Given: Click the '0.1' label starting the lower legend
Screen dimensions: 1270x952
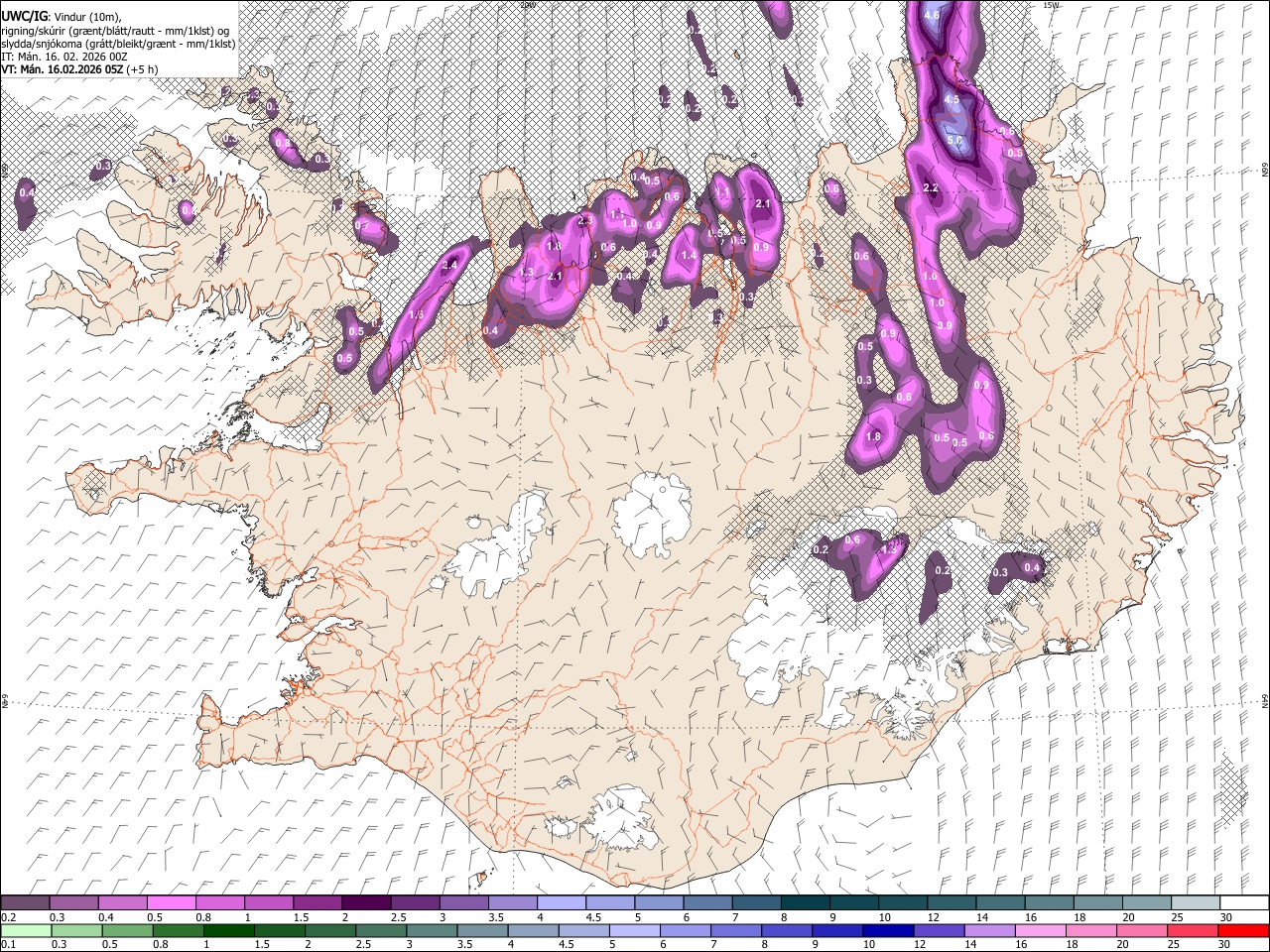Looking at the screenshot, I should [7, 945].
